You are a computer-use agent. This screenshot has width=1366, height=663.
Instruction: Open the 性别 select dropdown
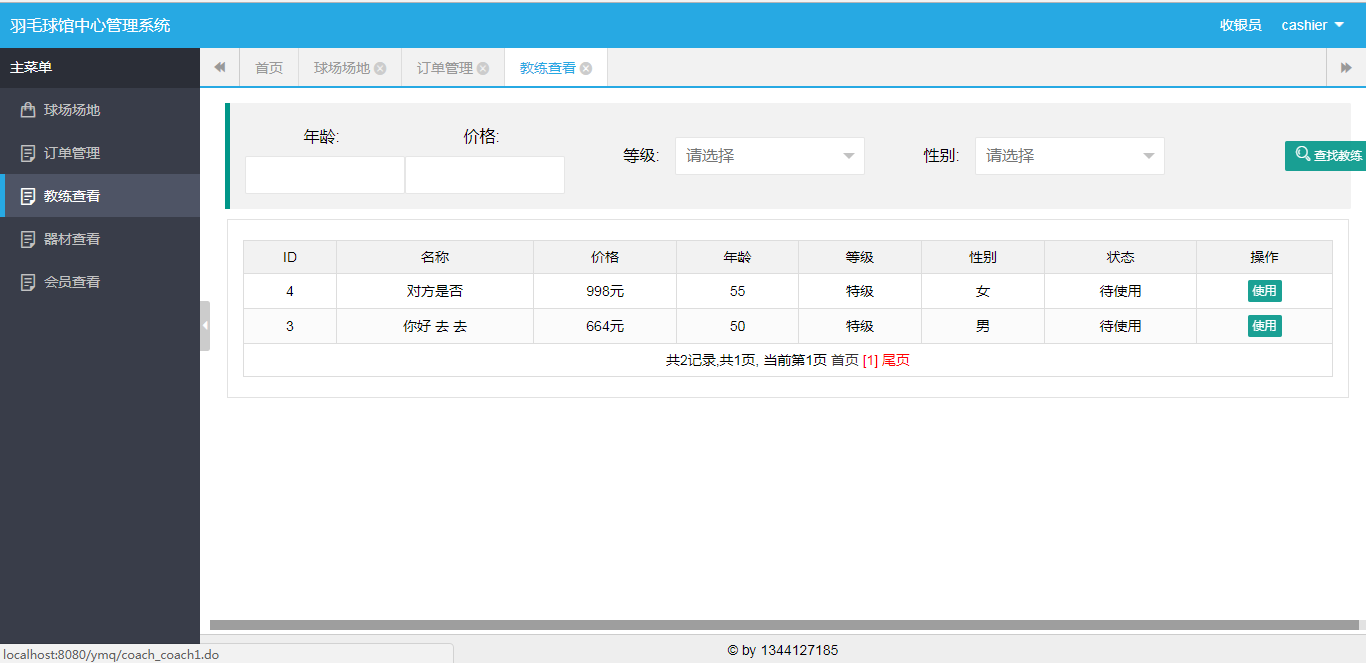tap(1070, 156)
